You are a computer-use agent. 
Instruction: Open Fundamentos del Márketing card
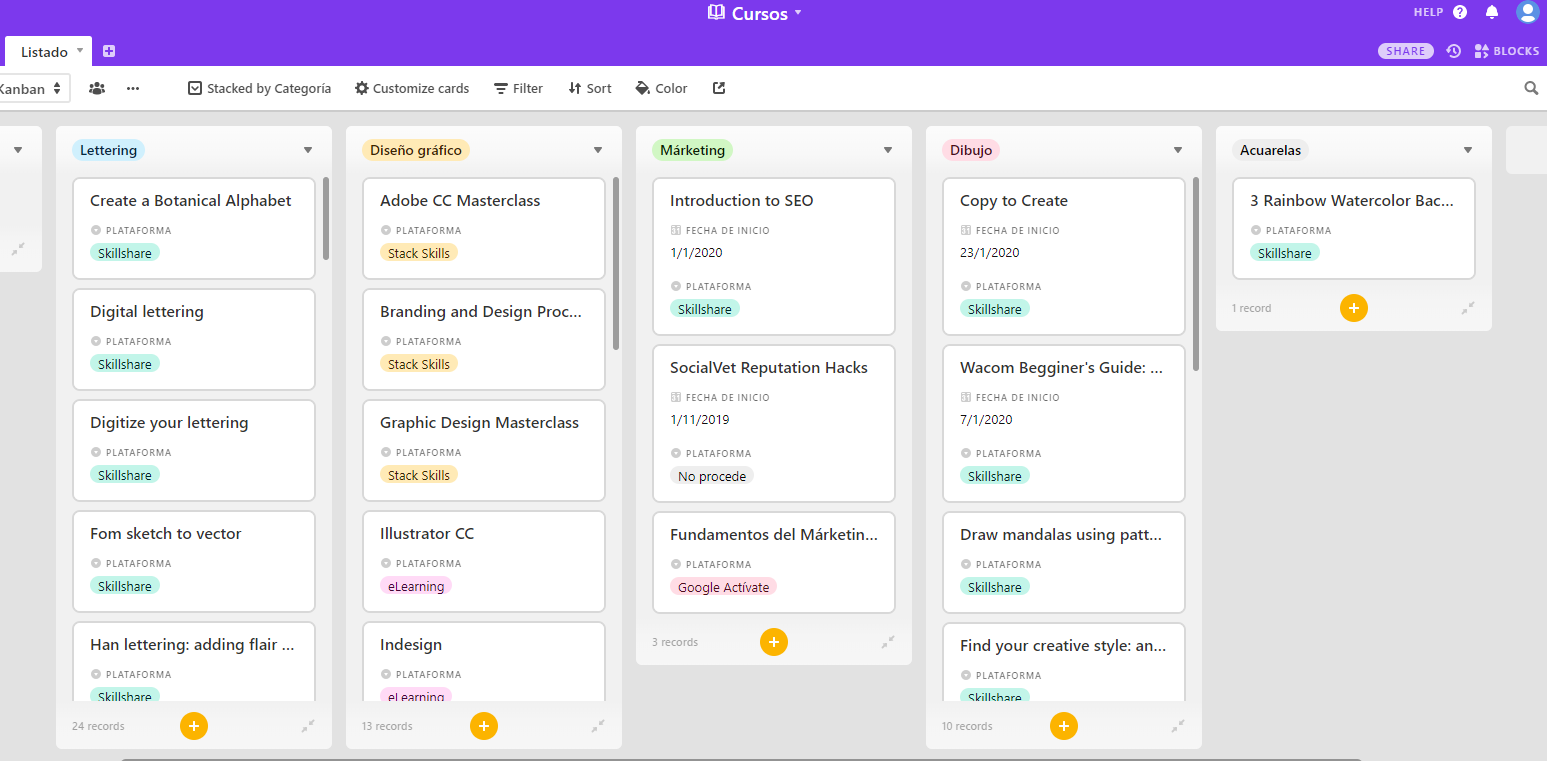pos(774,562)
